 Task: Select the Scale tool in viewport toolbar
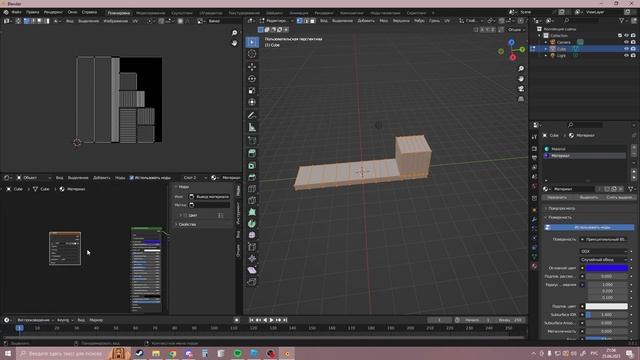pos(252,90)
